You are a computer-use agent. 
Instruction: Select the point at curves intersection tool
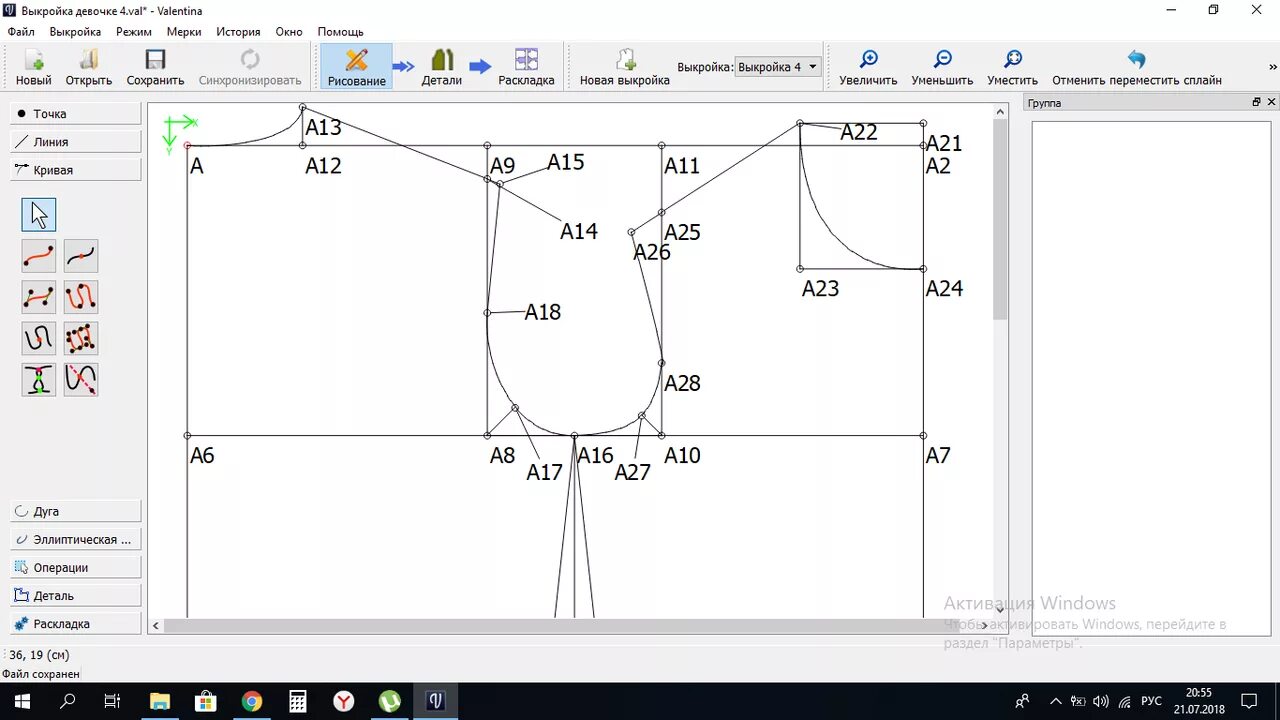(39, 380)
